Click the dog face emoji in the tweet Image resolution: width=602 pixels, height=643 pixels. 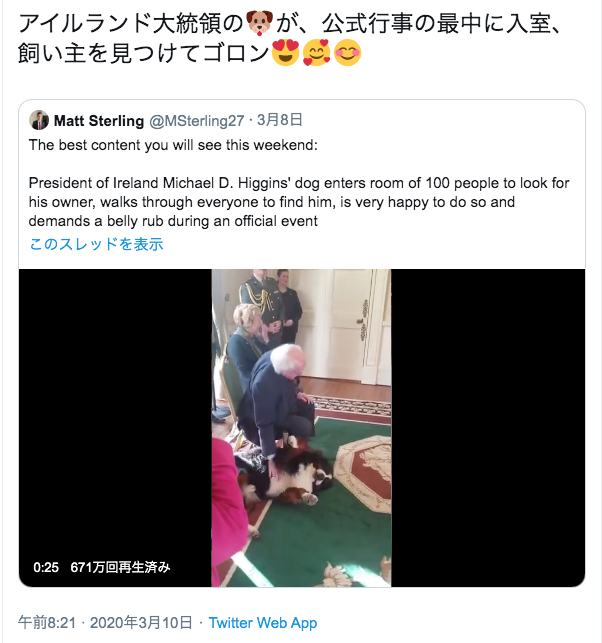260,23
